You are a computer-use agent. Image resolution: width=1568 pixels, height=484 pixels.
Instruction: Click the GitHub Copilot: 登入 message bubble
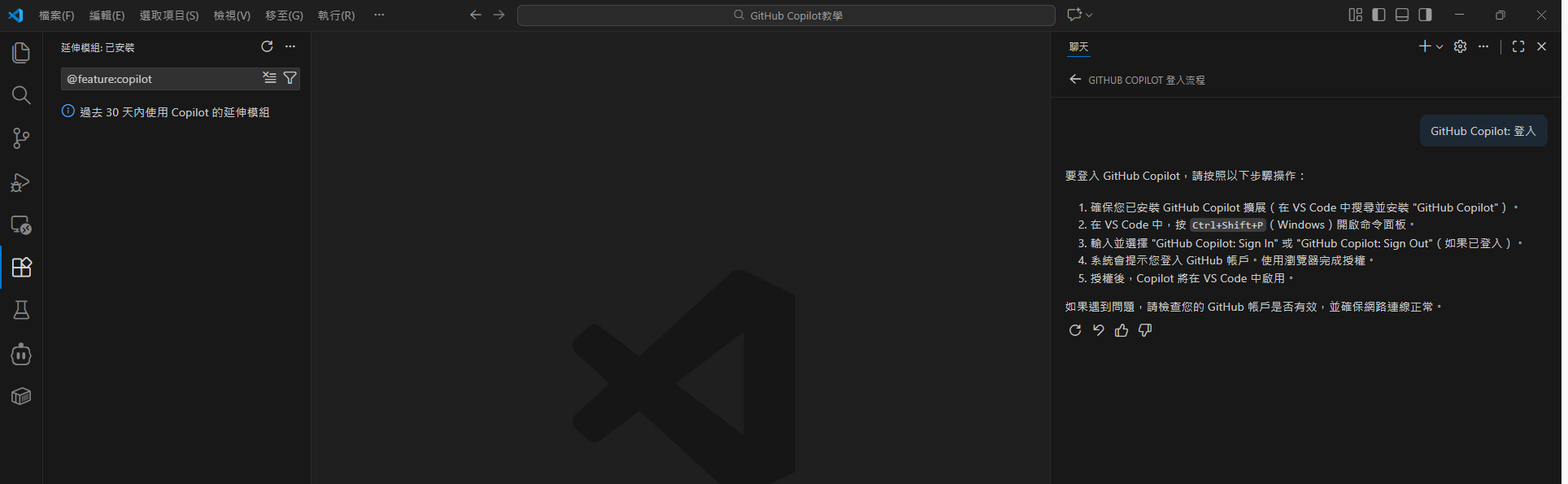[x=1483, y=131]
